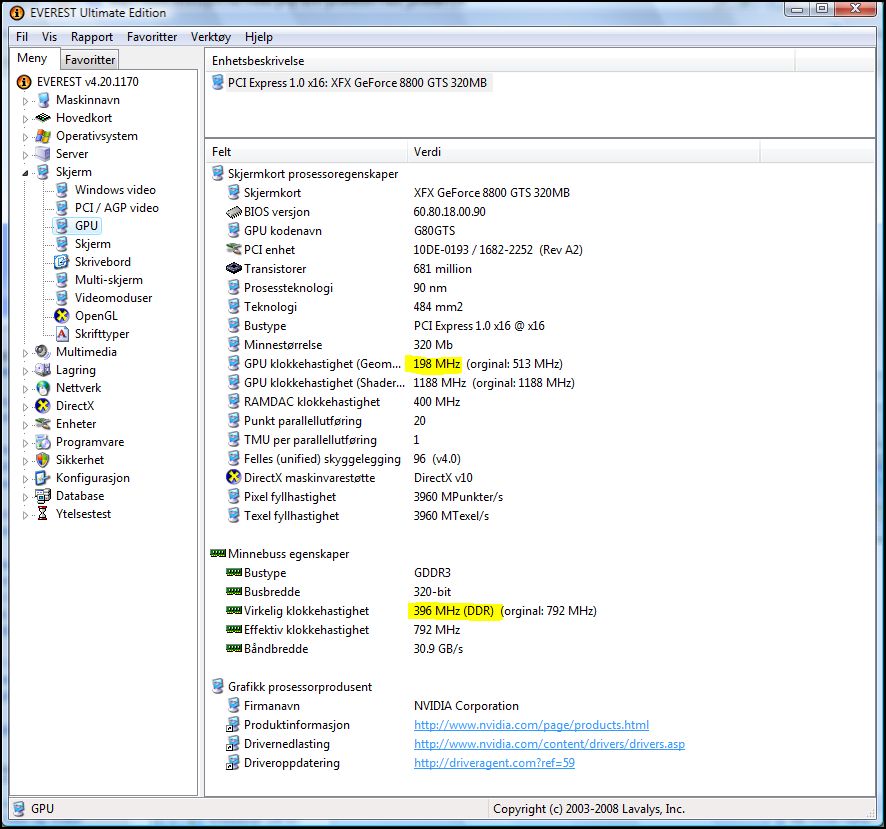Click the Database icon in the tree

[43, 496]
